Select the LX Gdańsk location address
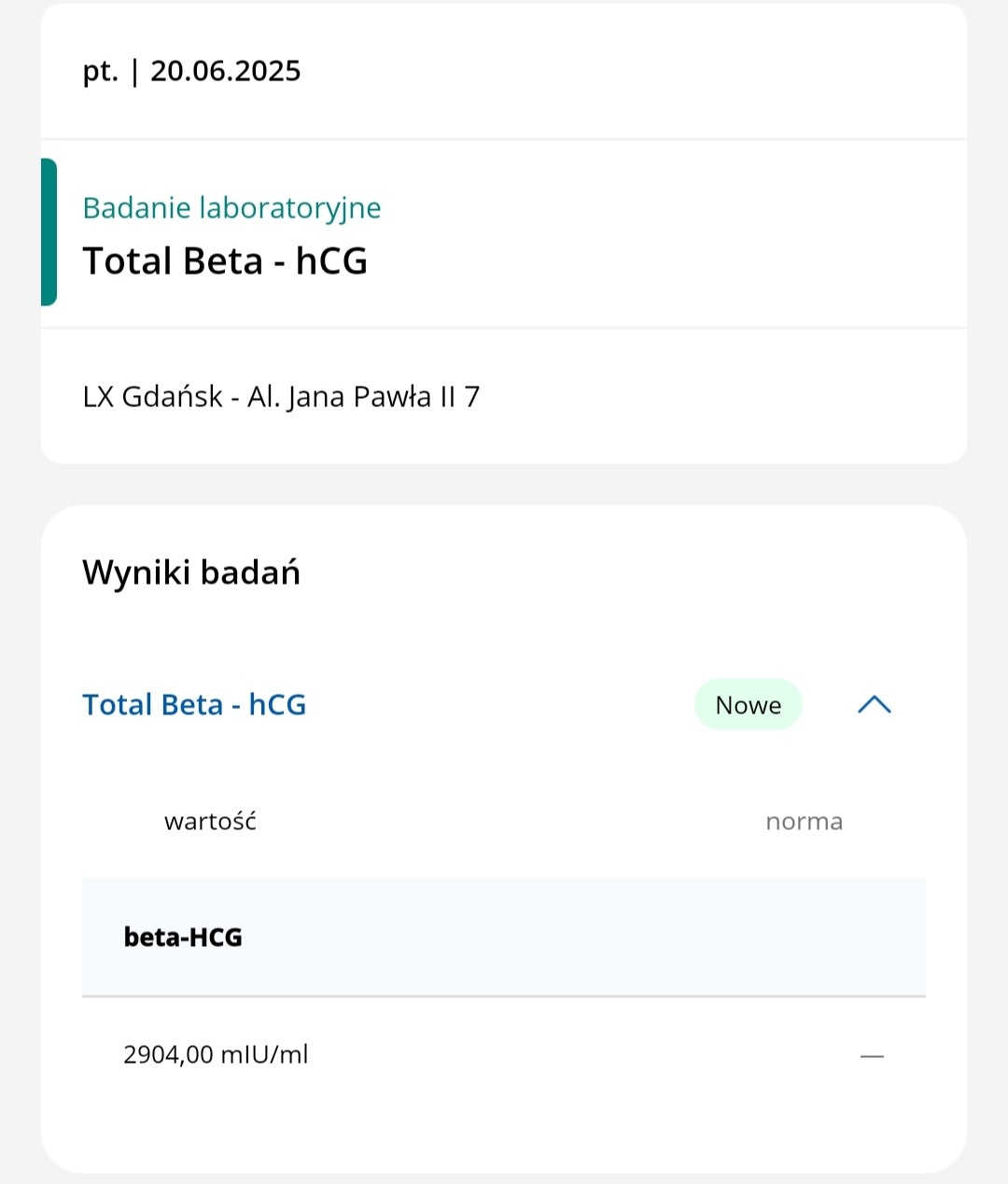 (x=281, y=397)
